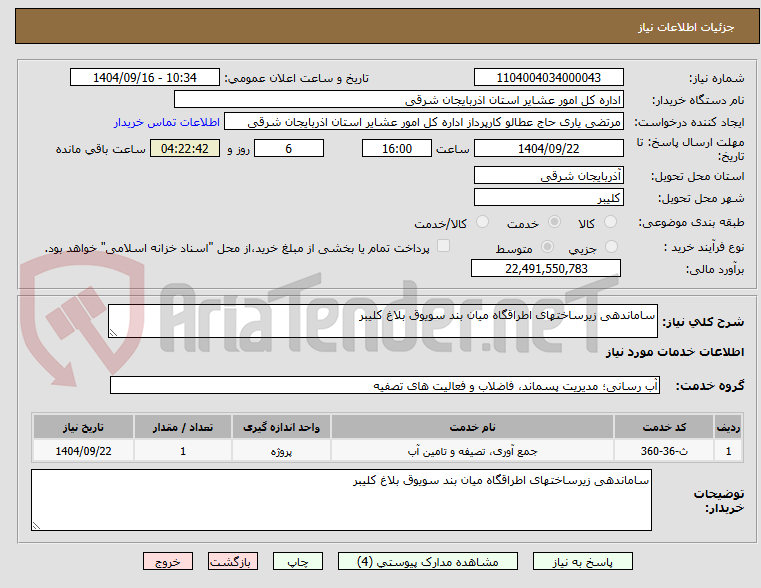This screenshot has height=588, width=761.
Task: Click the unit cell پروژه
Action: [281, 451]
